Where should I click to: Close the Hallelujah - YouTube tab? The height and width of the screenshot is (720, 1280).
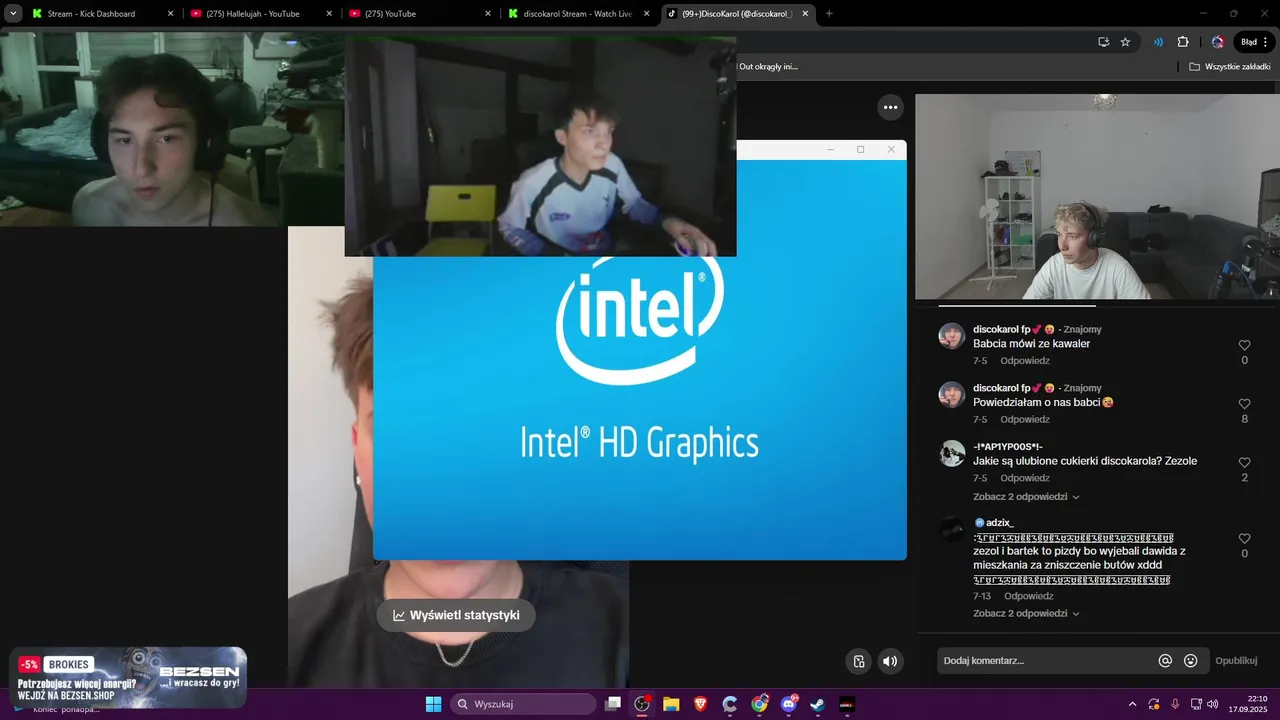pos(329,14)
